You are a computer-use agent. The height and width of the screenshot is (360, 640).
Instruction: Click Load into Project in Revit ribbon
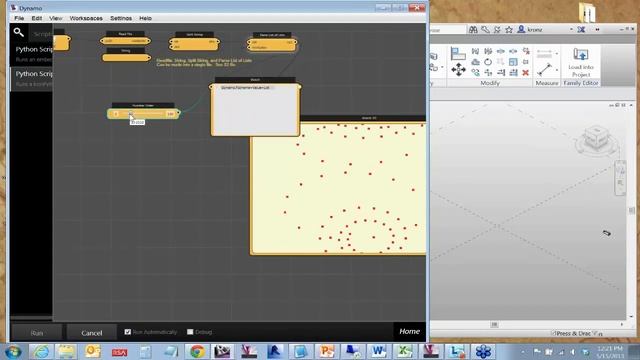[581, 62]
